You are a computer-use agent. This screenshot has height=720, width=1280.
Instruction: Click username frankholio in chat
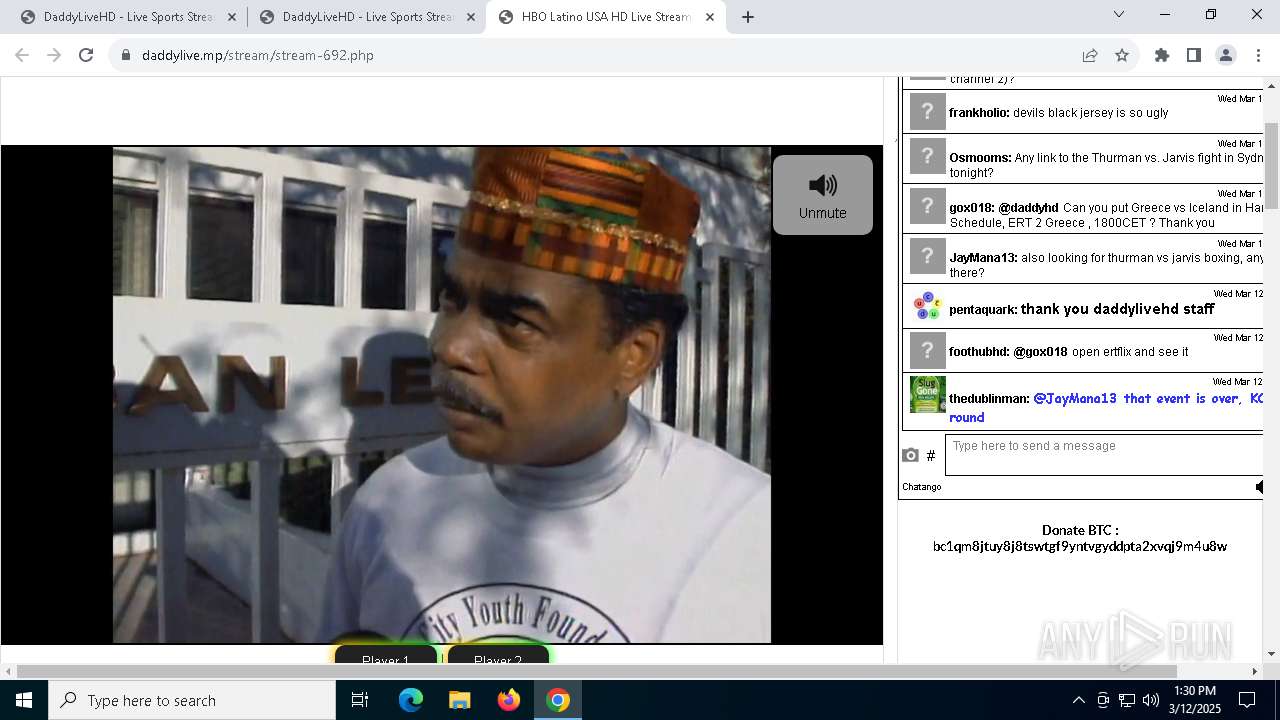[x=979, y=113]
